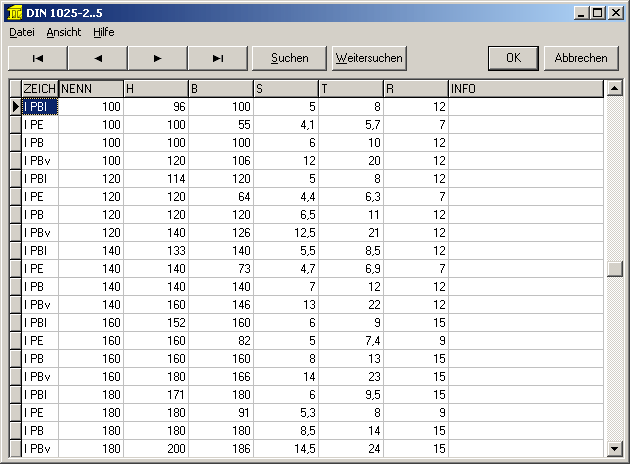
Task: Click the NENN column header
Action: [91, 89]
